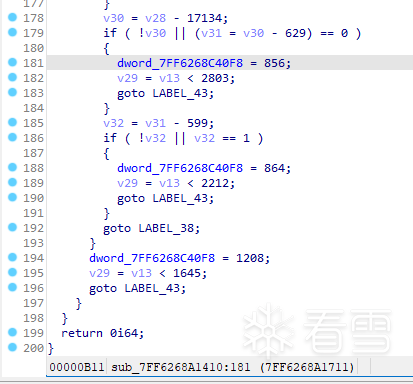Click value 864 on line 188
This screenshot has height=384, width=413.
(x=274, y=168)
